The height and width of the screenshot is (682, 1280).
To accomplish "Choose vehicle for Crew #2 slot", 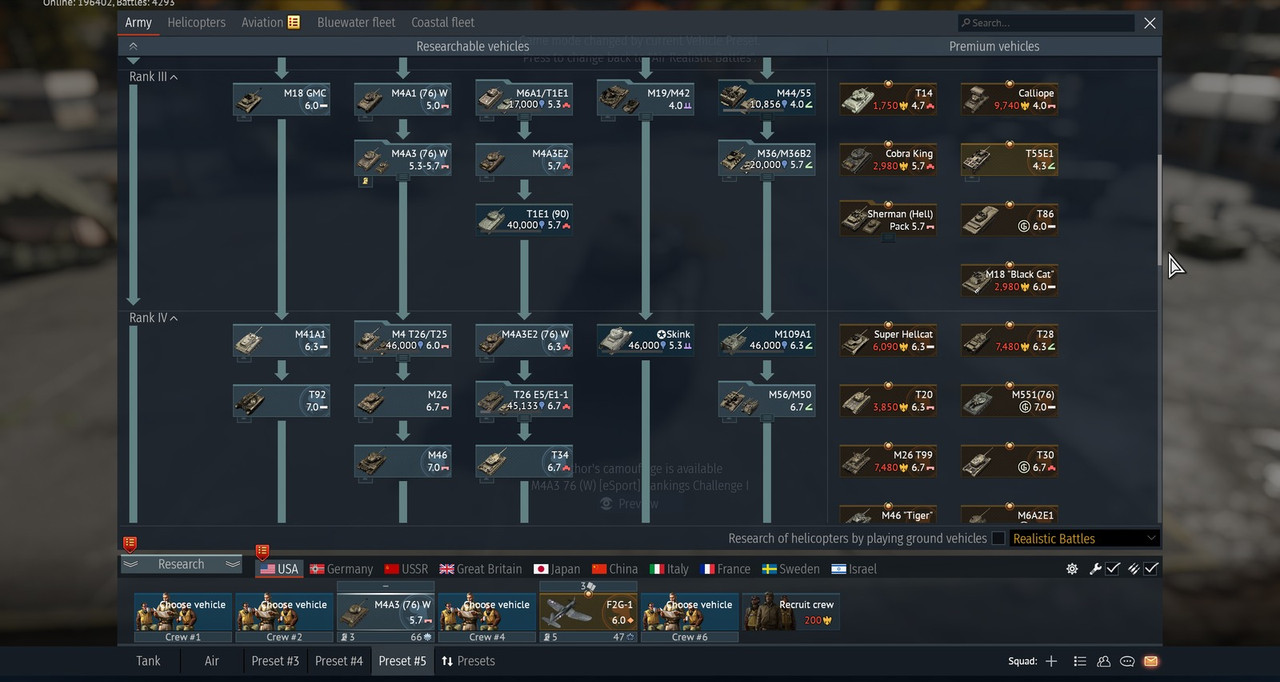I will click(x=284, y=618).
